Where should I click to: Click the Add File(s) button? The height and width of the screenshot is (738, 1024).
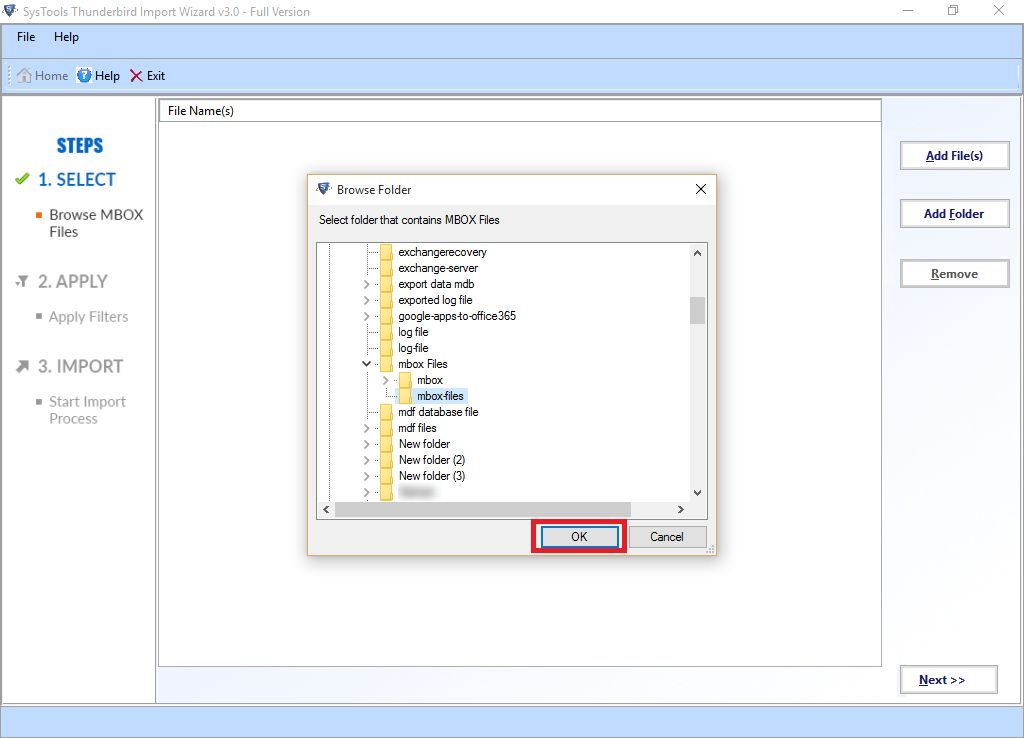(954, 156)
